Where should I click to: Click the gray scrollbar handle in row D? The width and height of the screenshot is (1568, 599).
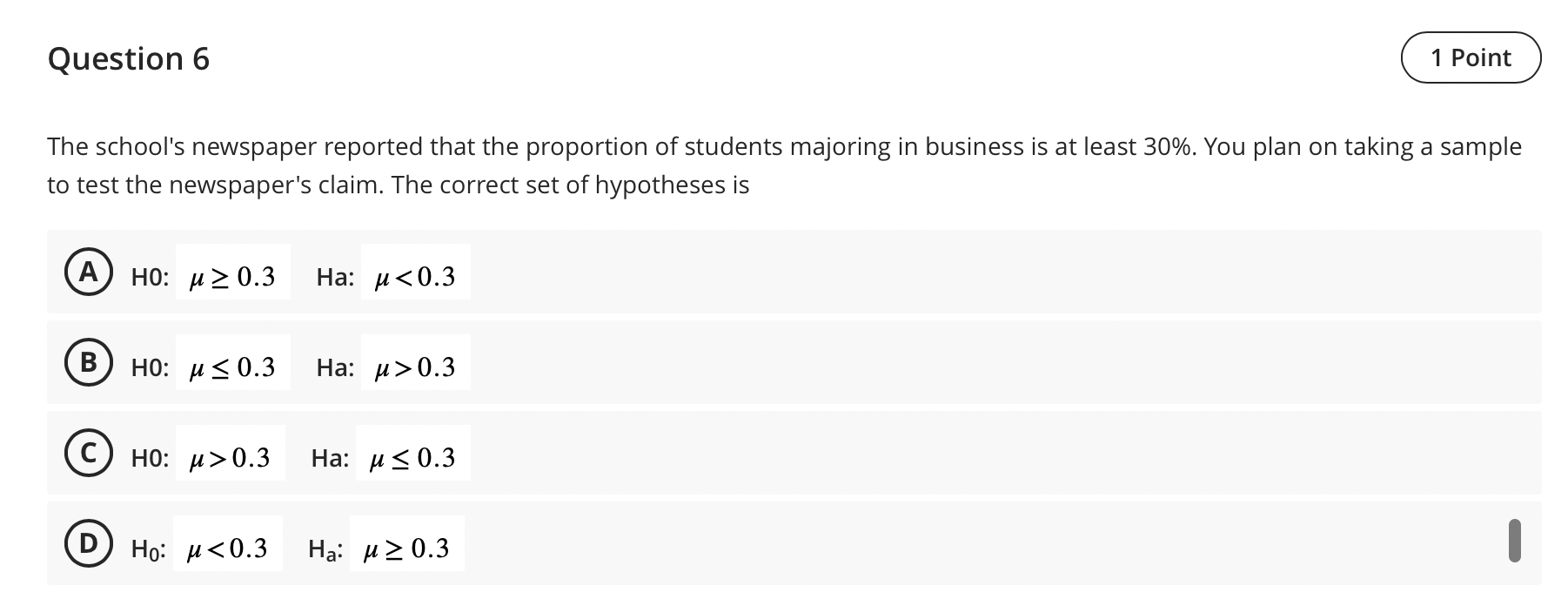[x=1514, y=541]
